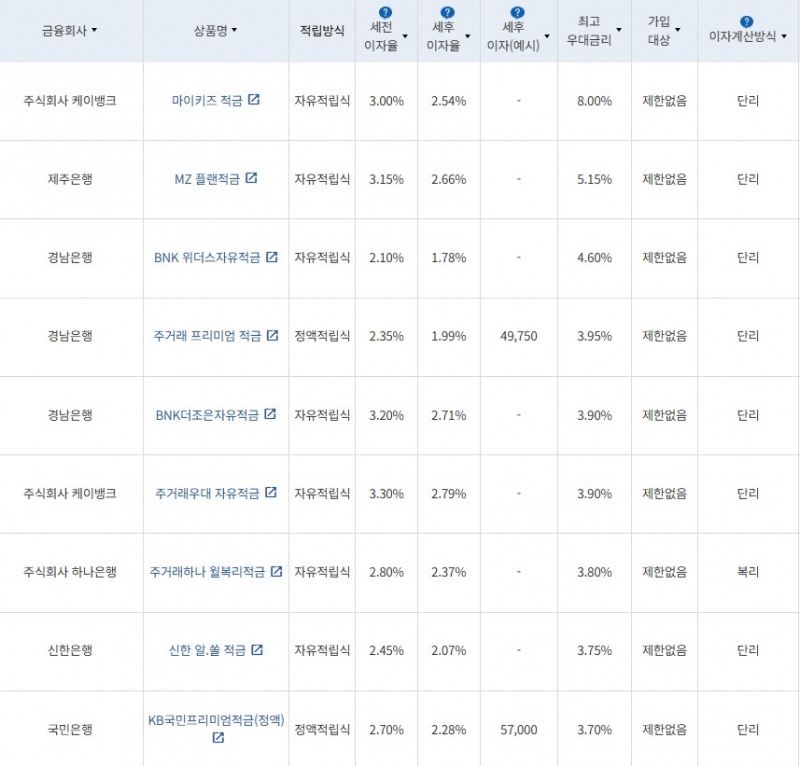Sort by 금융회사 column arrow

pos(94,31)
